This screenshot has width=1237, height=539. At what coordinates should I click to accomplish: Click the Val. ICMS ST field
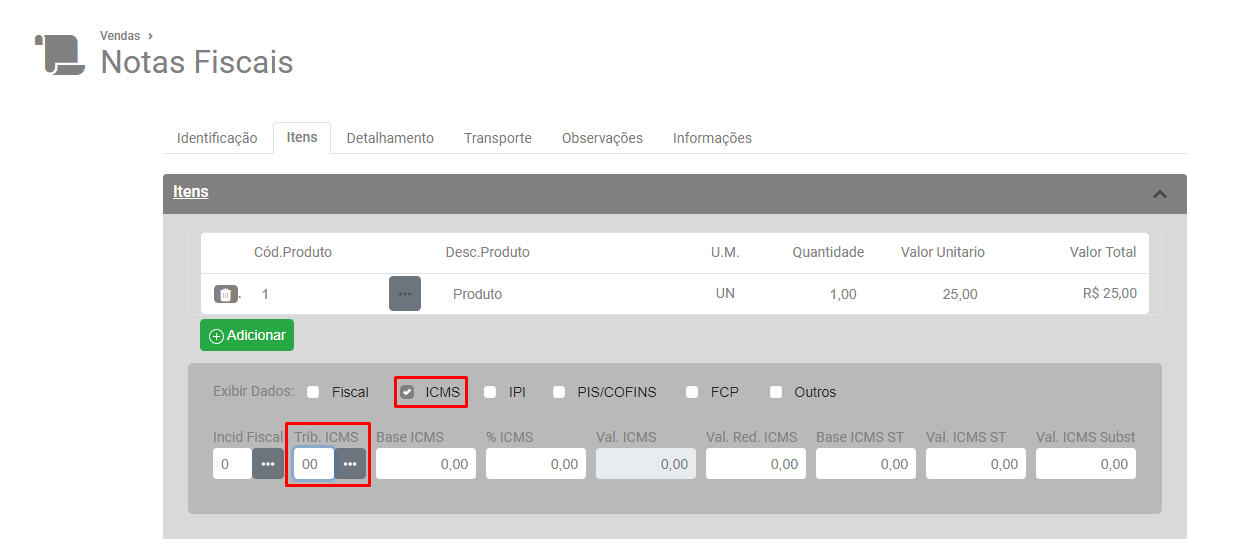point(976,464)
